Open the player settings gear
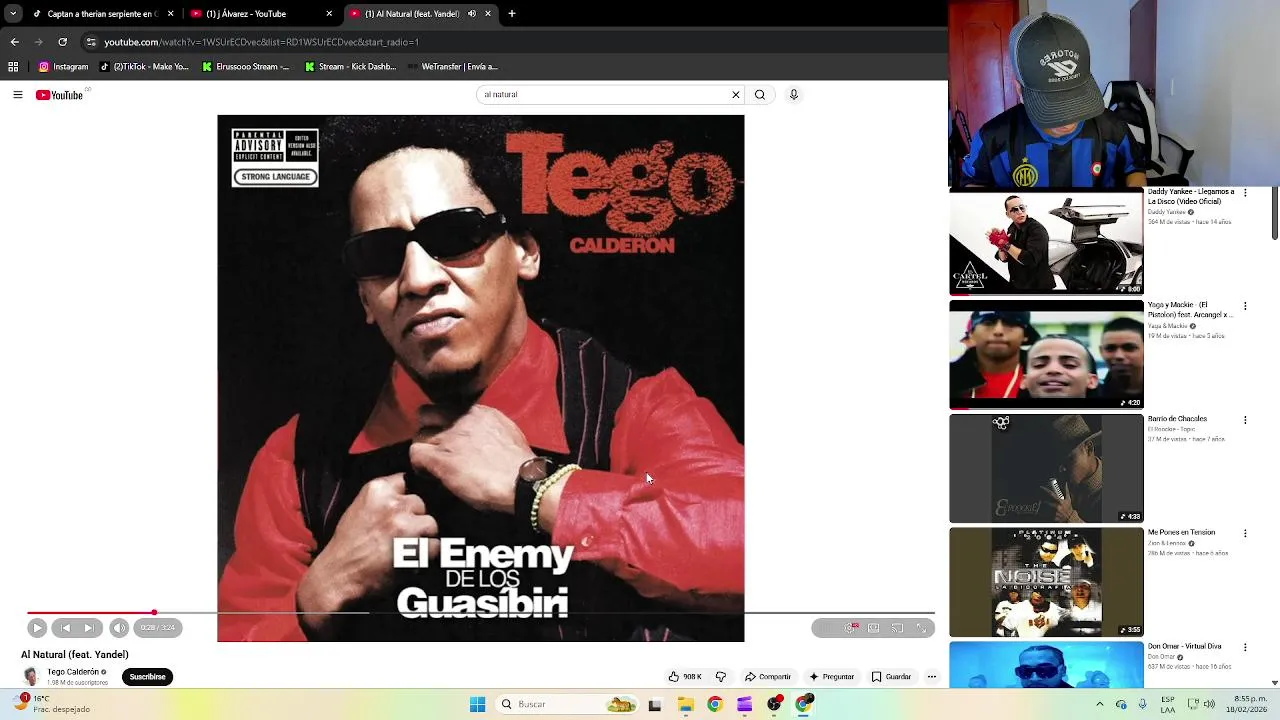This screenshot has width=1280, height=720. click(x=851, y=628)
